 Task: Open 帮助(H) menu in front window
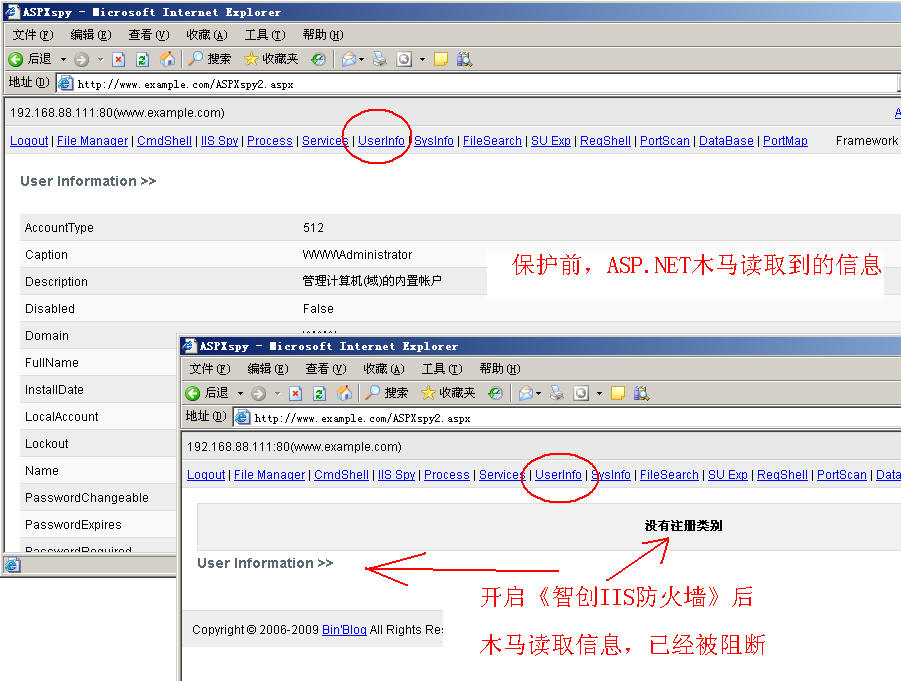500,369
